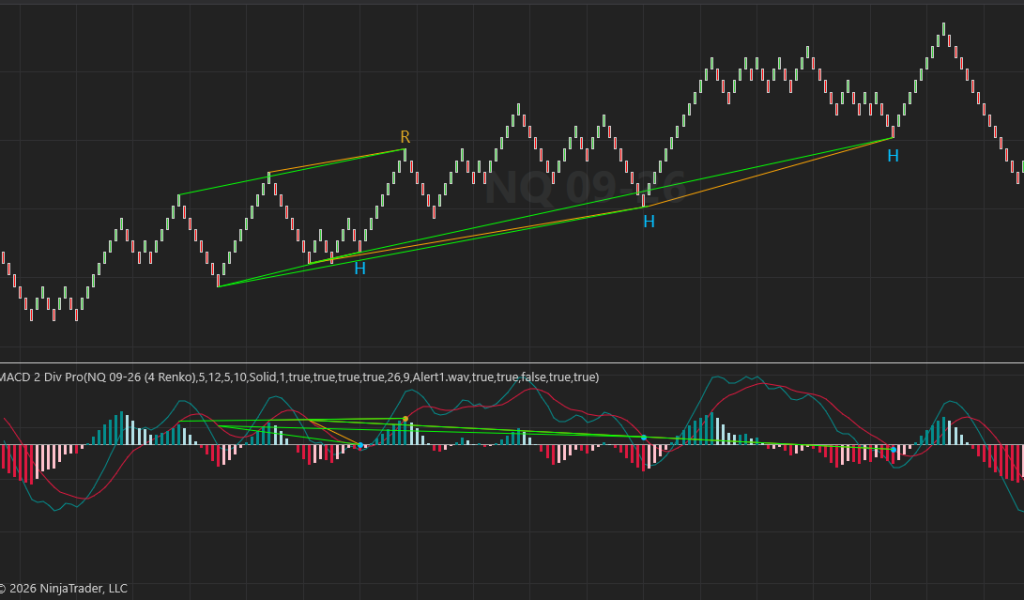
Task: Click the last cyan dot in the MACD panel
Action: tap(893, 450)
